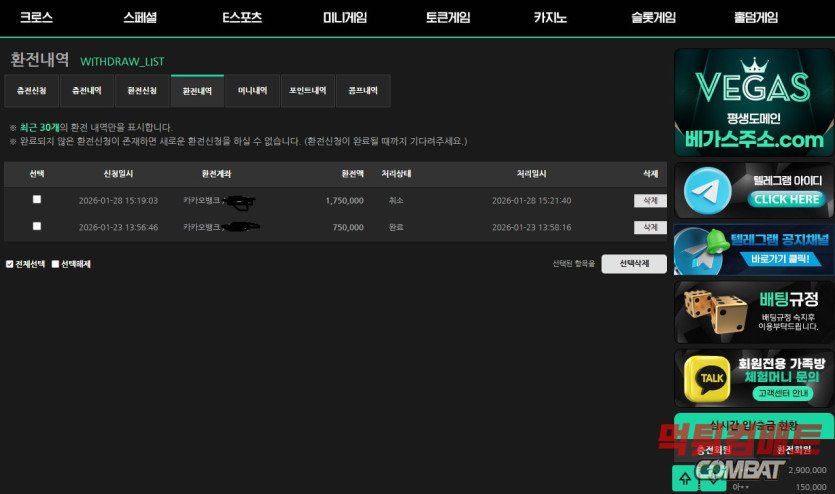Click the 배팅규정 banner heading

tap(789, 299)
